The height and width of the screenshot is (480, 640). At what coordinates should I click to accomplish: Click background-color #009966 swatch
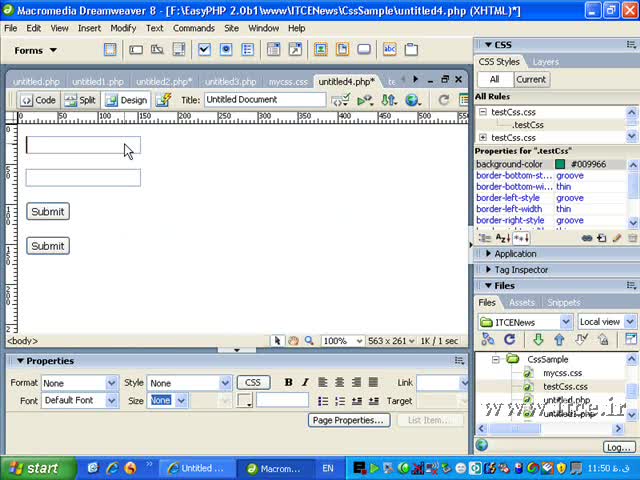tap(560, 164)
